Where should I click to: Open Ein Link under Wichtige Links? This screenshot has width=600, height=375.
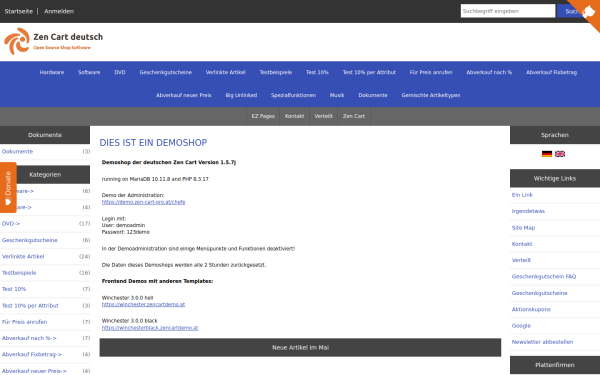pos(522,195)
